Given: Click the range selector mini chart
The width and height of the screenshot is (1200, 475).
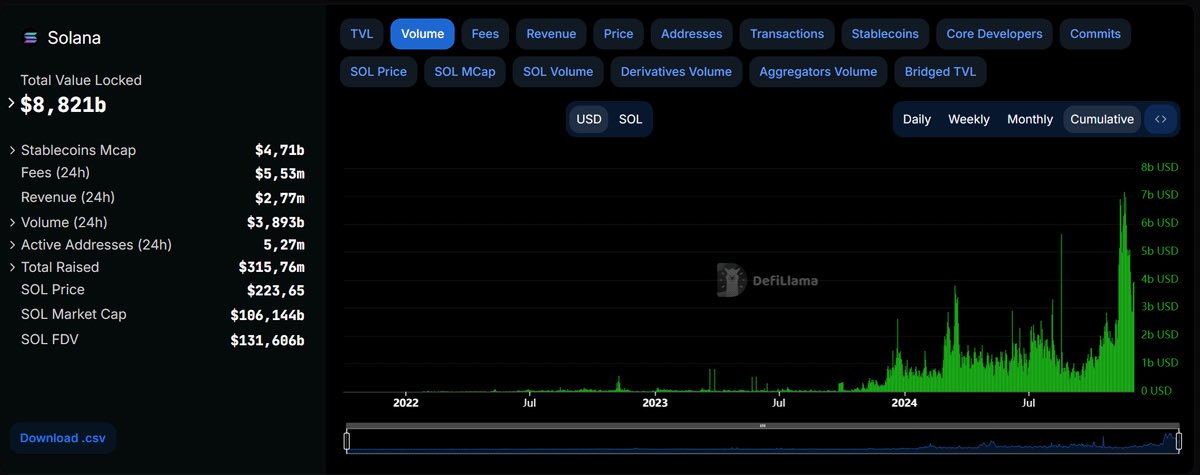Looking at the screenshot, I should click(762, 441).
